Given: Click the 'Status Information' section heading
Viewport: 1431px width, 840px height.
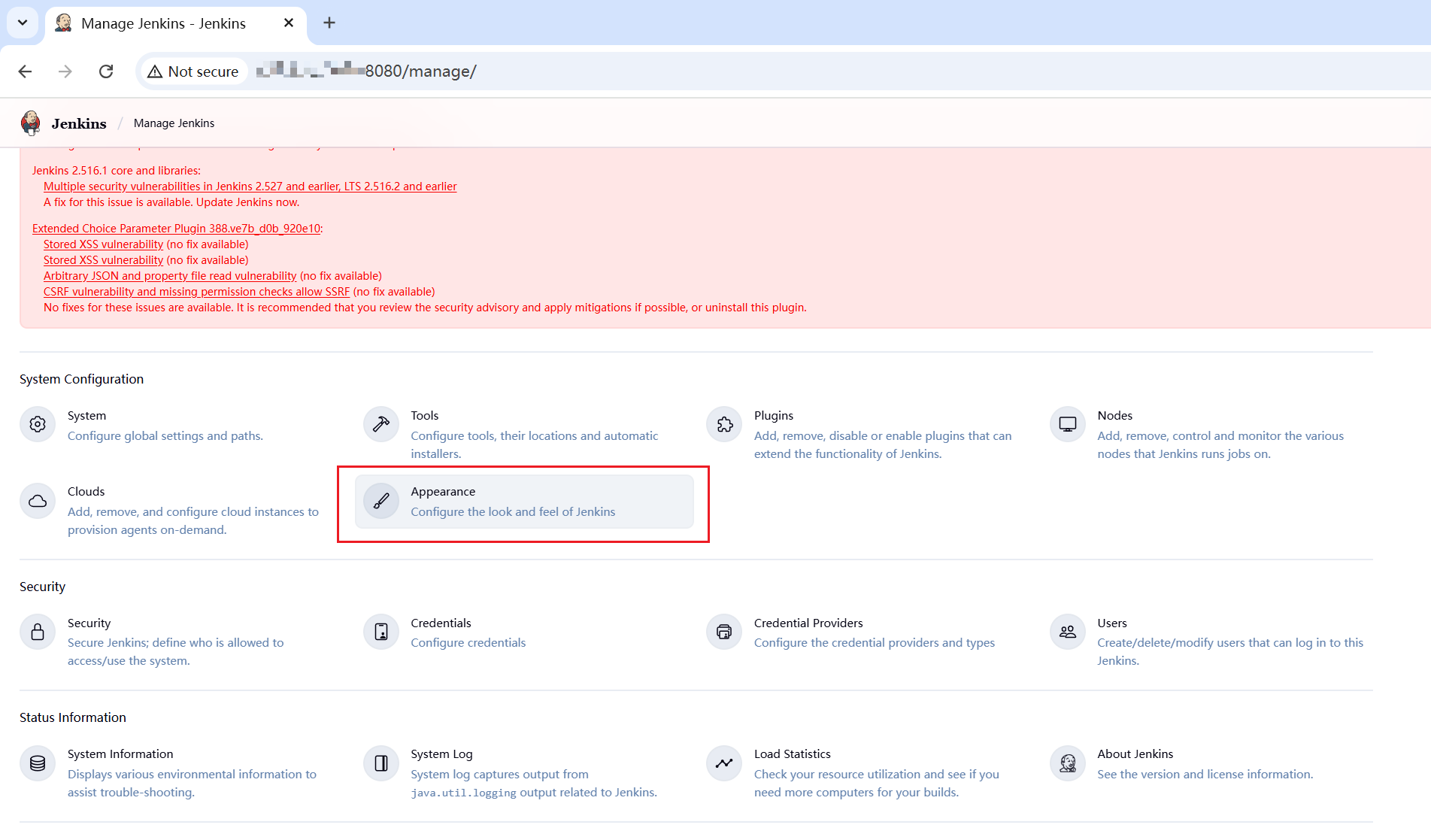Looking at the screenshot, I should pos(73,717).
